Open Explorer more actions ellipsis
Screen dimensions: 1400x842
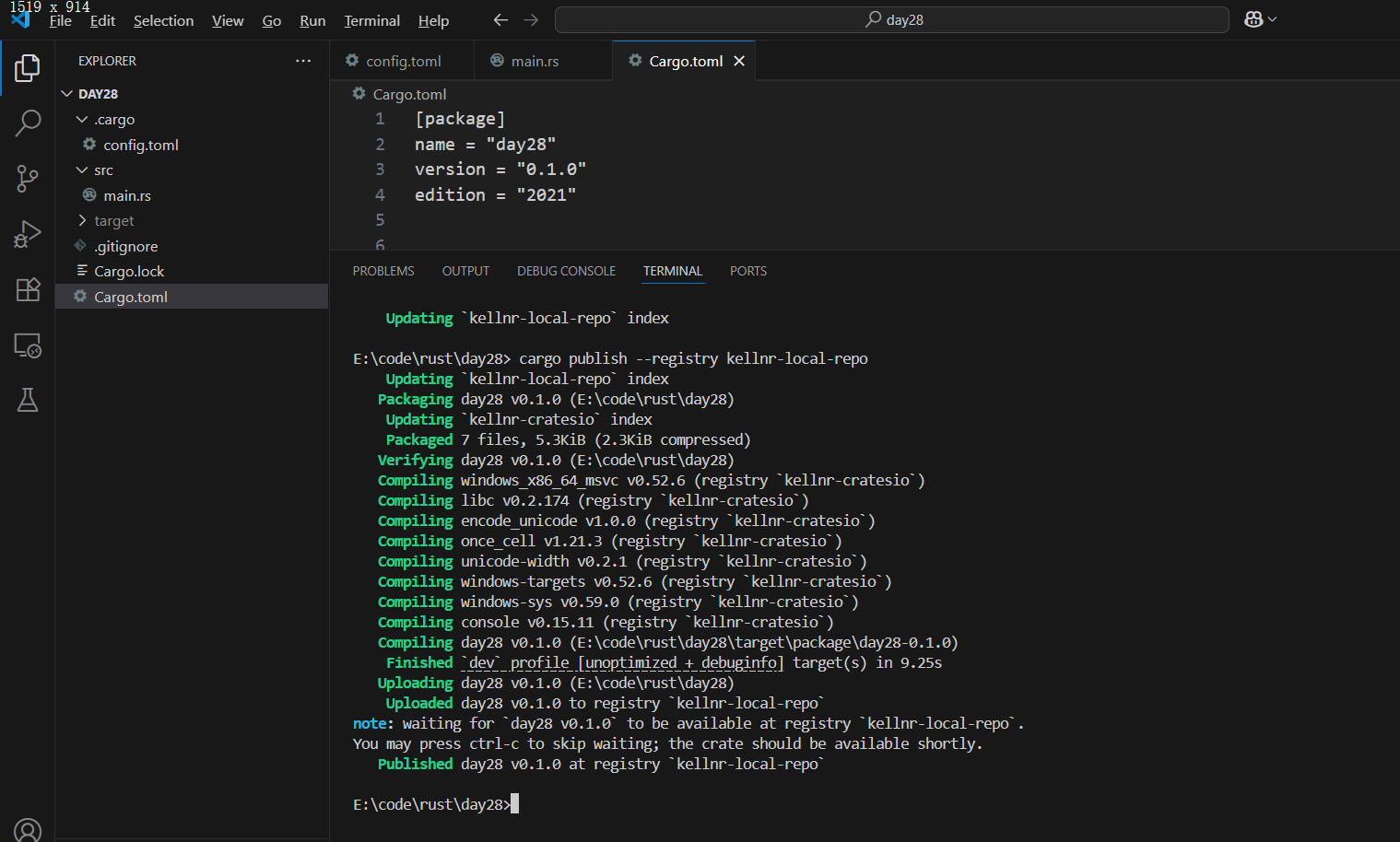pos(303,61)
